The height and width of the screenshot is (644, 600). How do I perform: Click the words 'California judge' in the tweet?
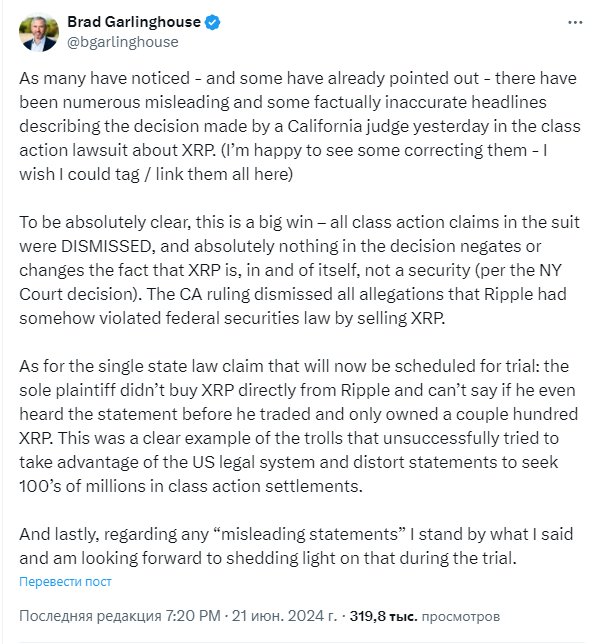(348, 126)
